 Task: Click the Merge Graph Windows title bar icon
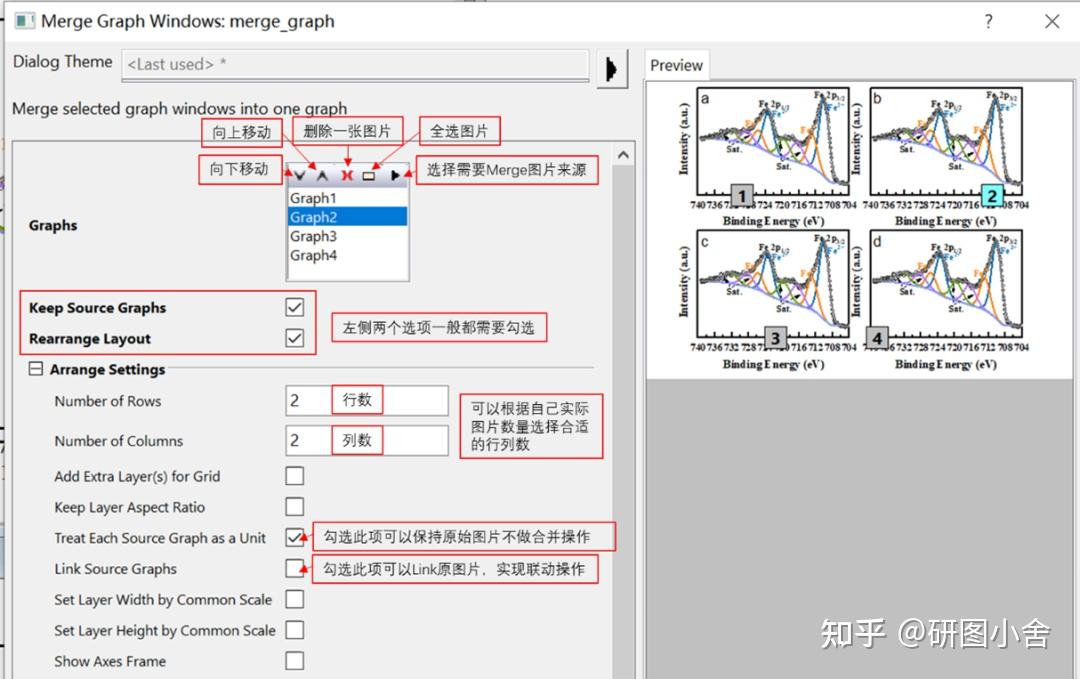pos(27,20)
